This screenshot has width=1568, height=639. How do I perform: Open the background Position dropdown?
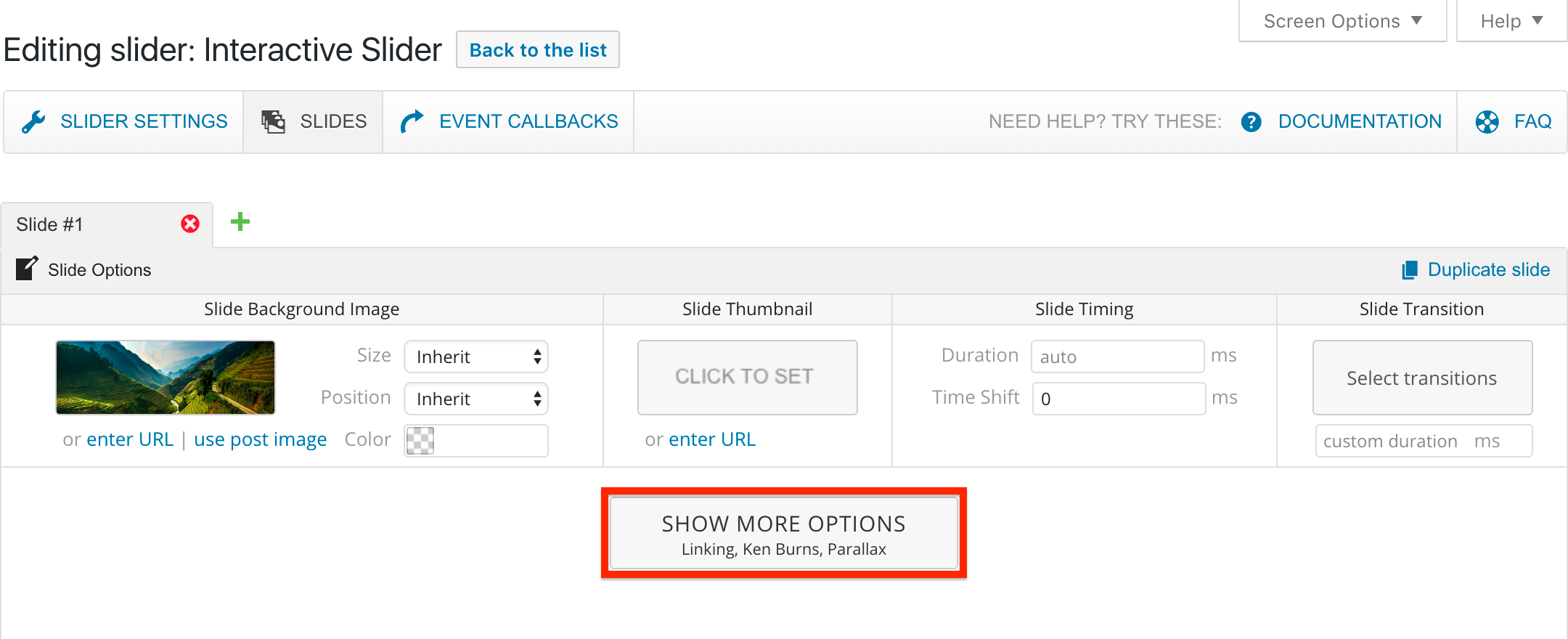[476, 399]
